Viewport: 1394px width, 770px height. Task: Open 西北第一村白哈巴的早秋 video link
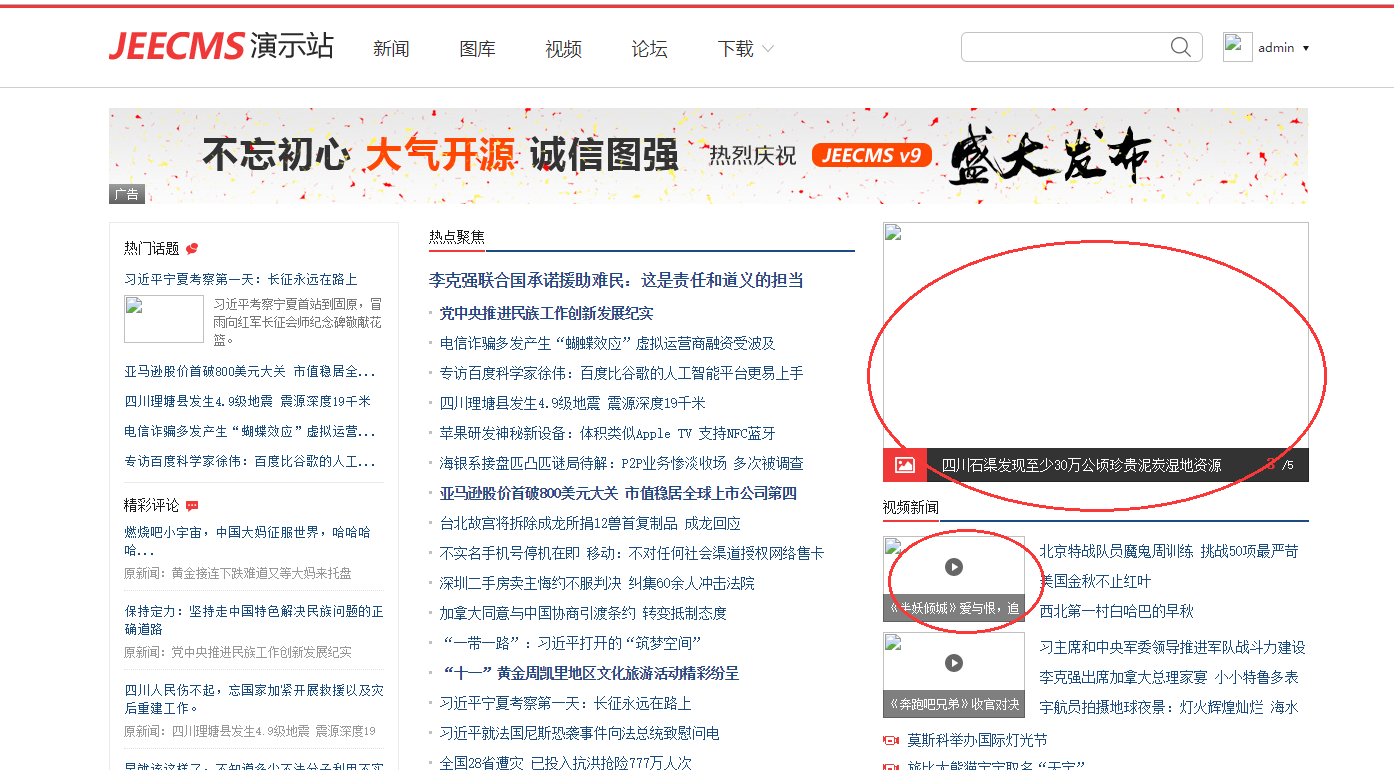tap(1116, 611)
